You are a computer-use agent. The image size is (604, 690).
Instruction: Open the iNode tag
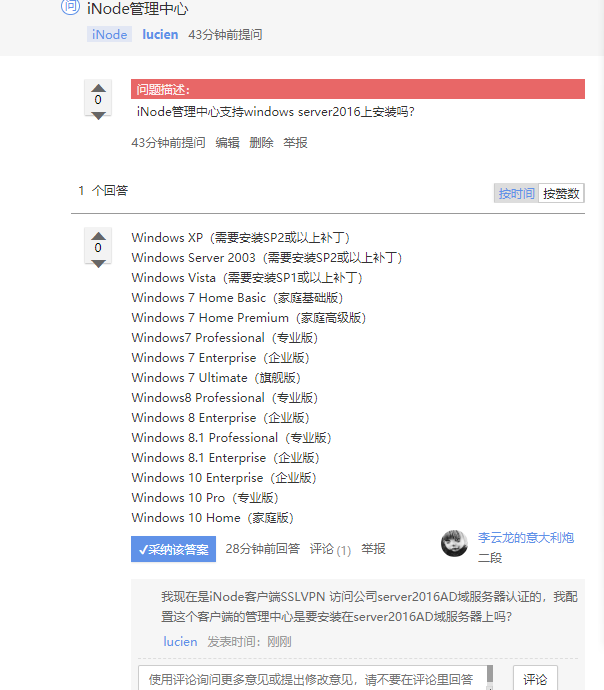pyautogui.click(x=109, y=34)
